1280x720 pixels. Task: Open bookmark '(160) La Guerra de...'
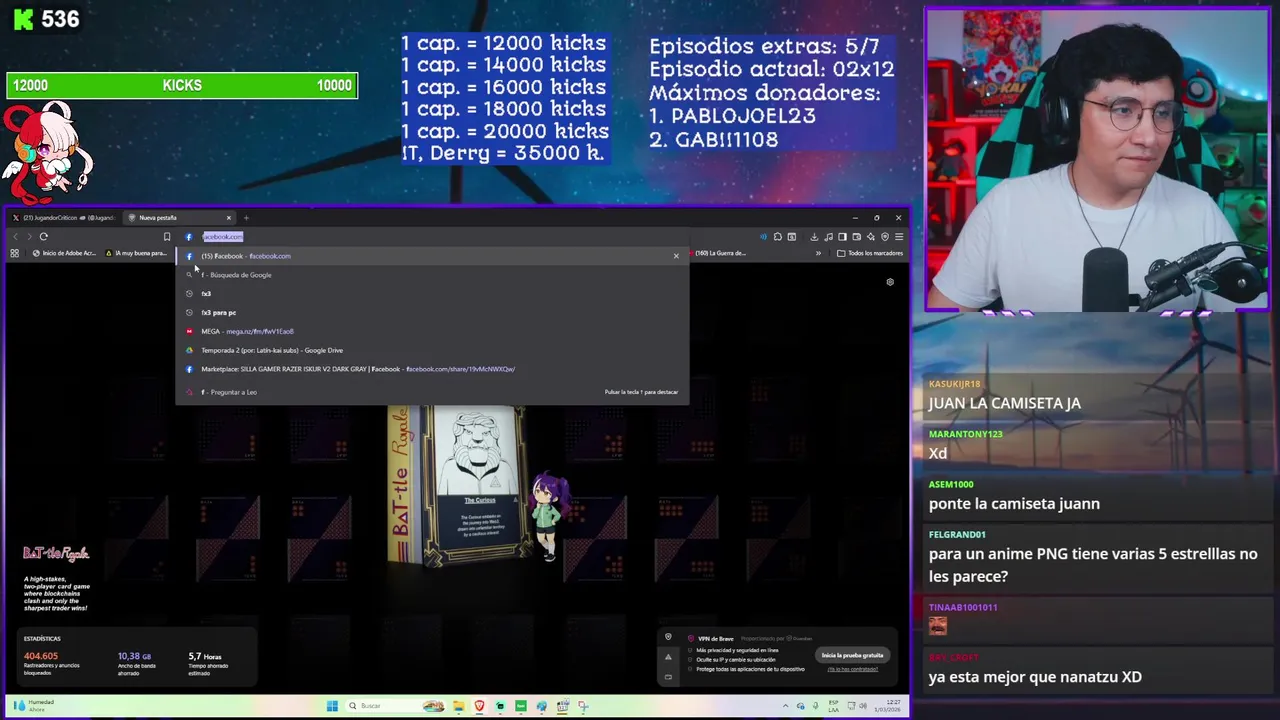[x=716, y=253]
